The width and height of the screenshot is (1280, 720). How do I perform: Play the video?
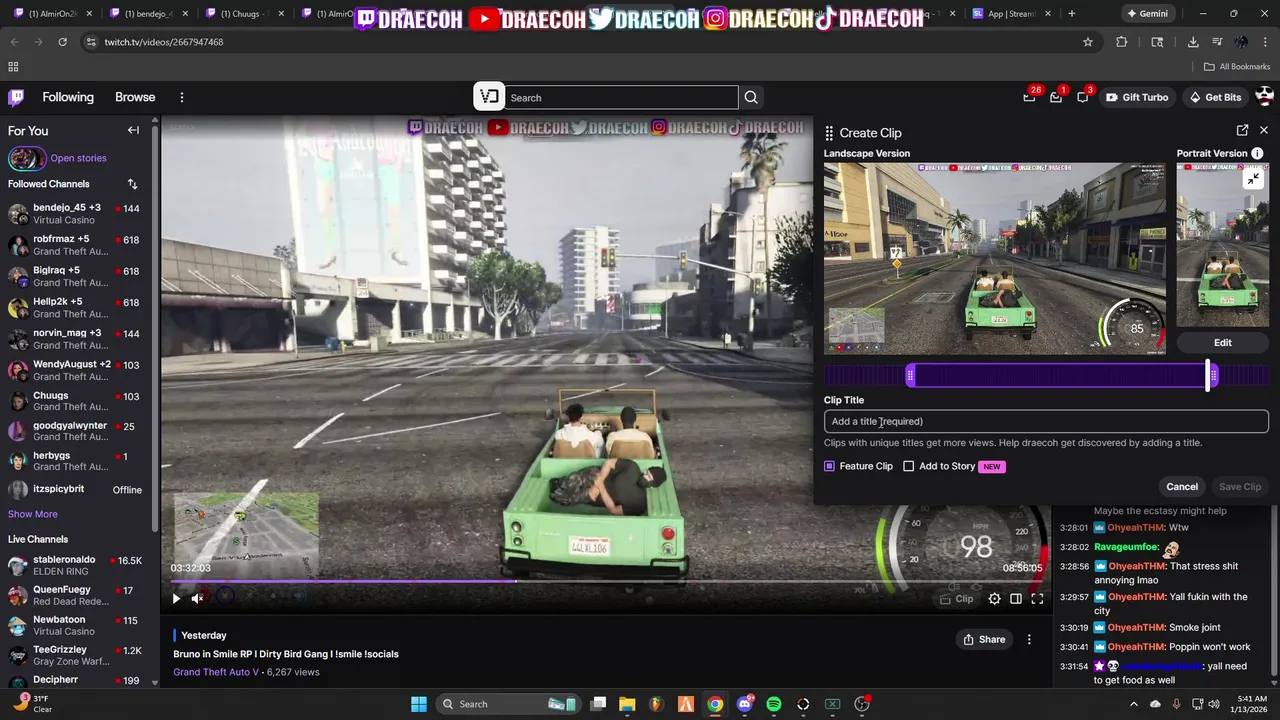[176, 599]
